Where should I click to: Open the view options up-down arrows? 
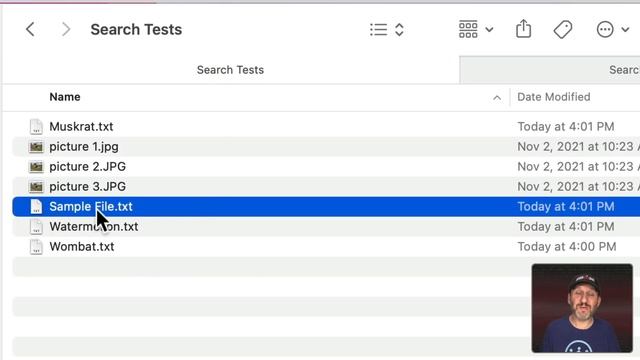399,29
